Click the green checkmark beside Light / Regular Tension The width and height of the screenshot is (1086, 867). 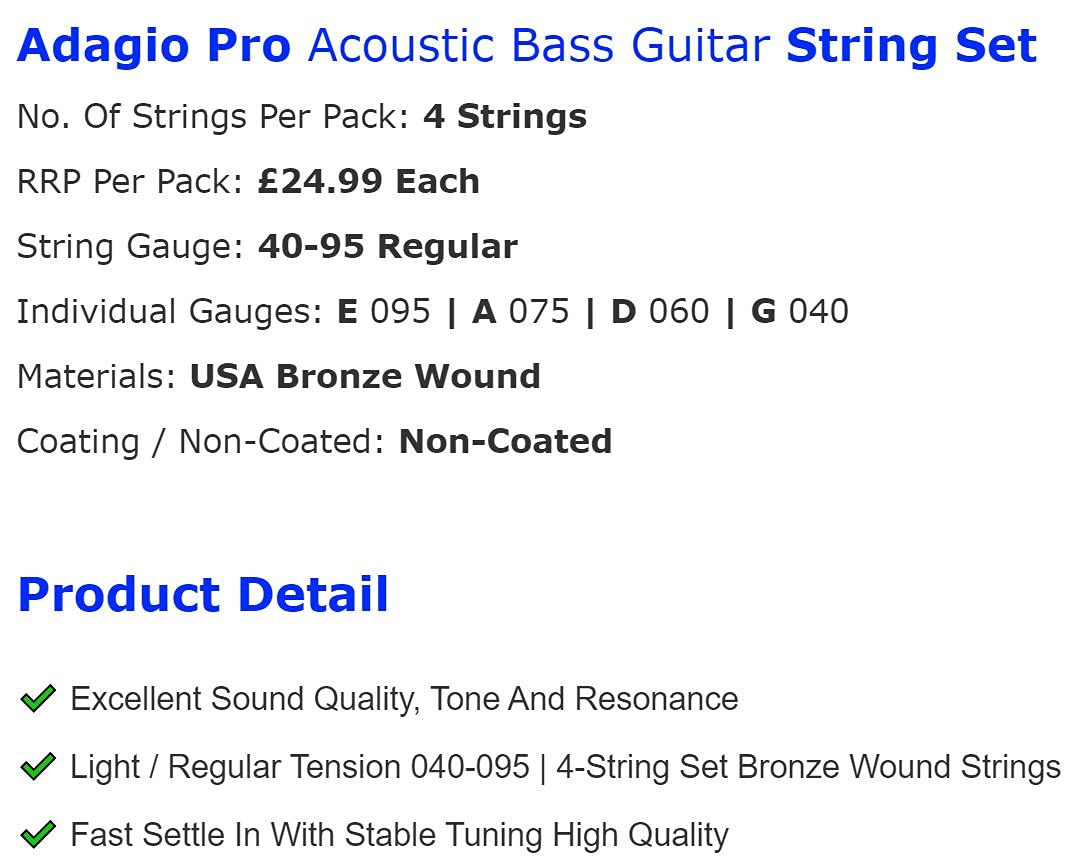pyautogui.click(x=37, y=767)
